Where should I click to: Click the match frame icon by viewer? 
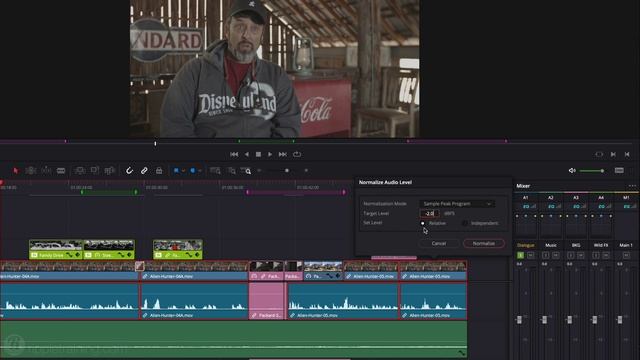click(599, 154)
